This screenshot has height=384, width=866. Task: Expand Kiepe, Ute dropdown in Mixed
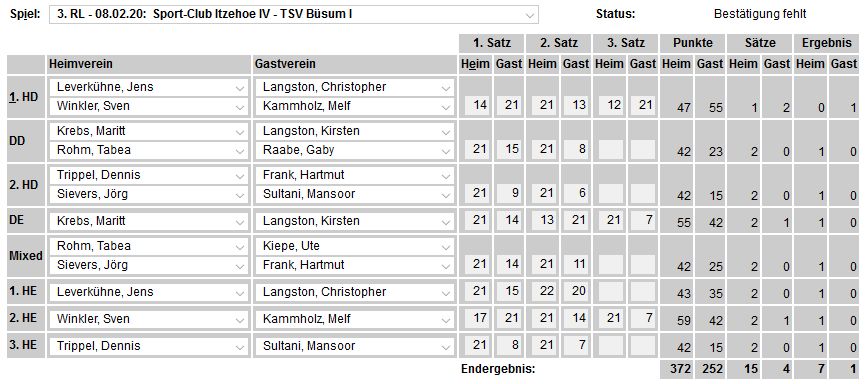coord(355,246)
